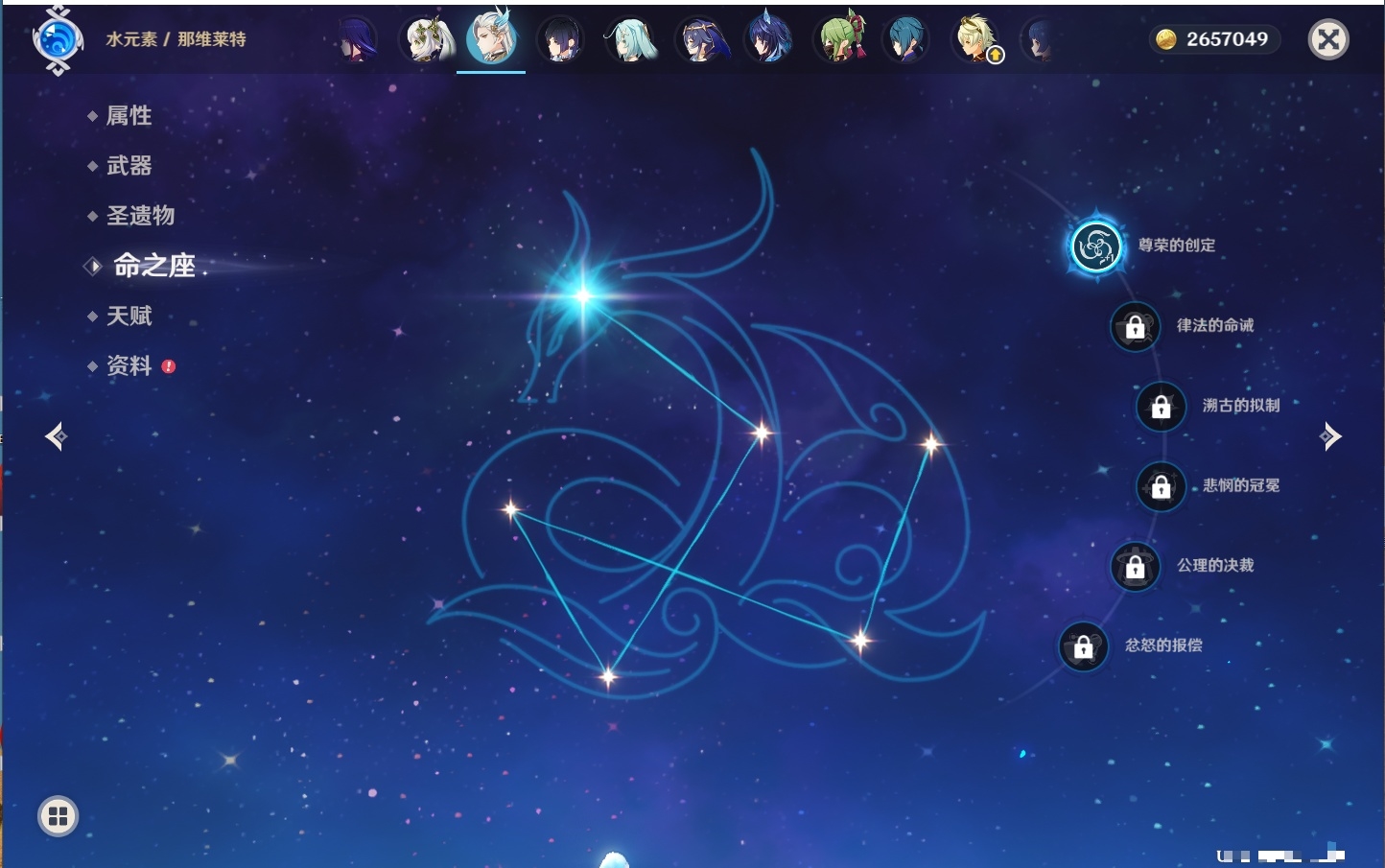Screen dimensions: 1385x868
Task: Click the 溯古的拟制 label text
Action: [x=1241, y=405]
